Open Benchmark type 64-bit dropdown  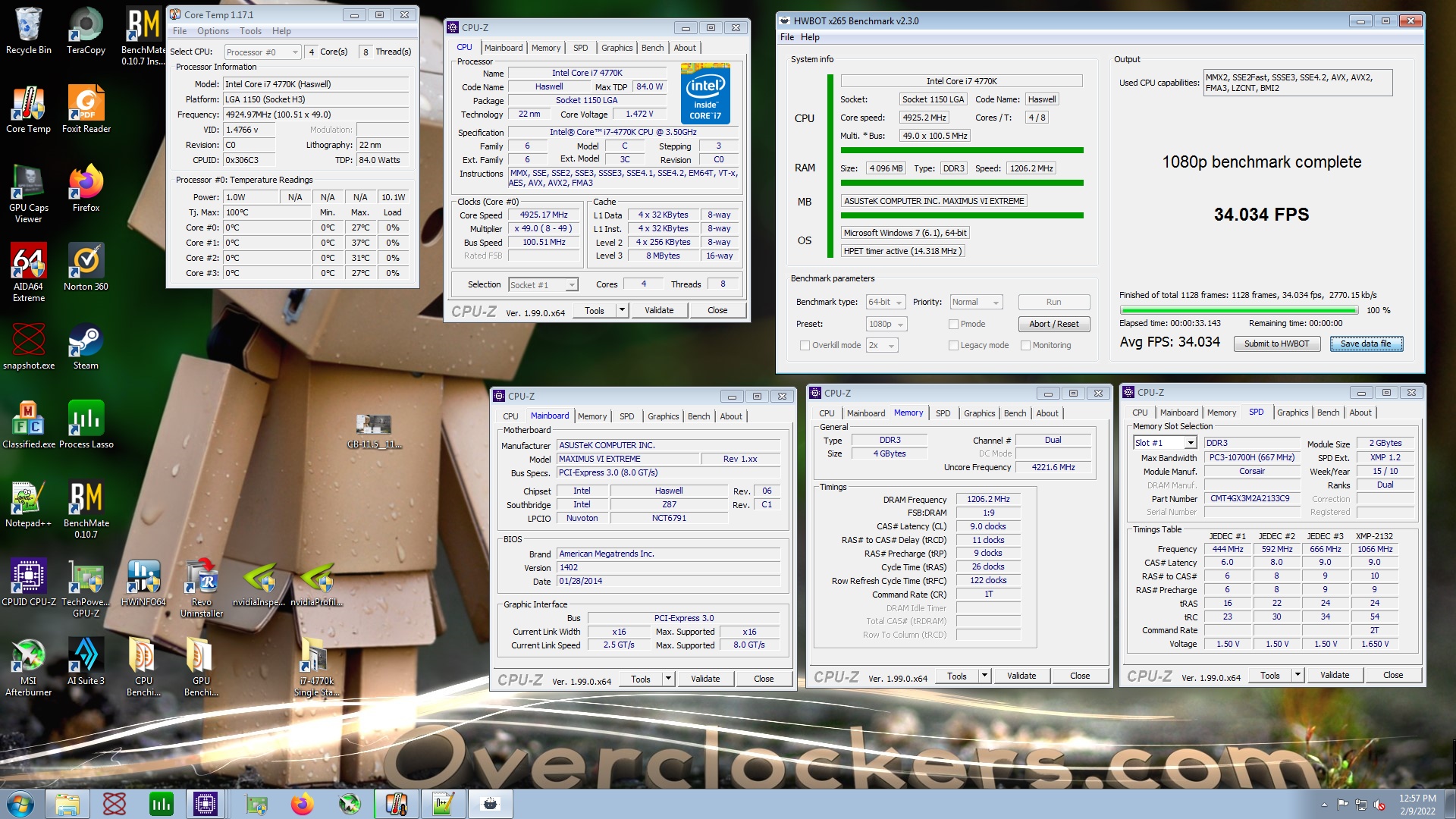886,302
